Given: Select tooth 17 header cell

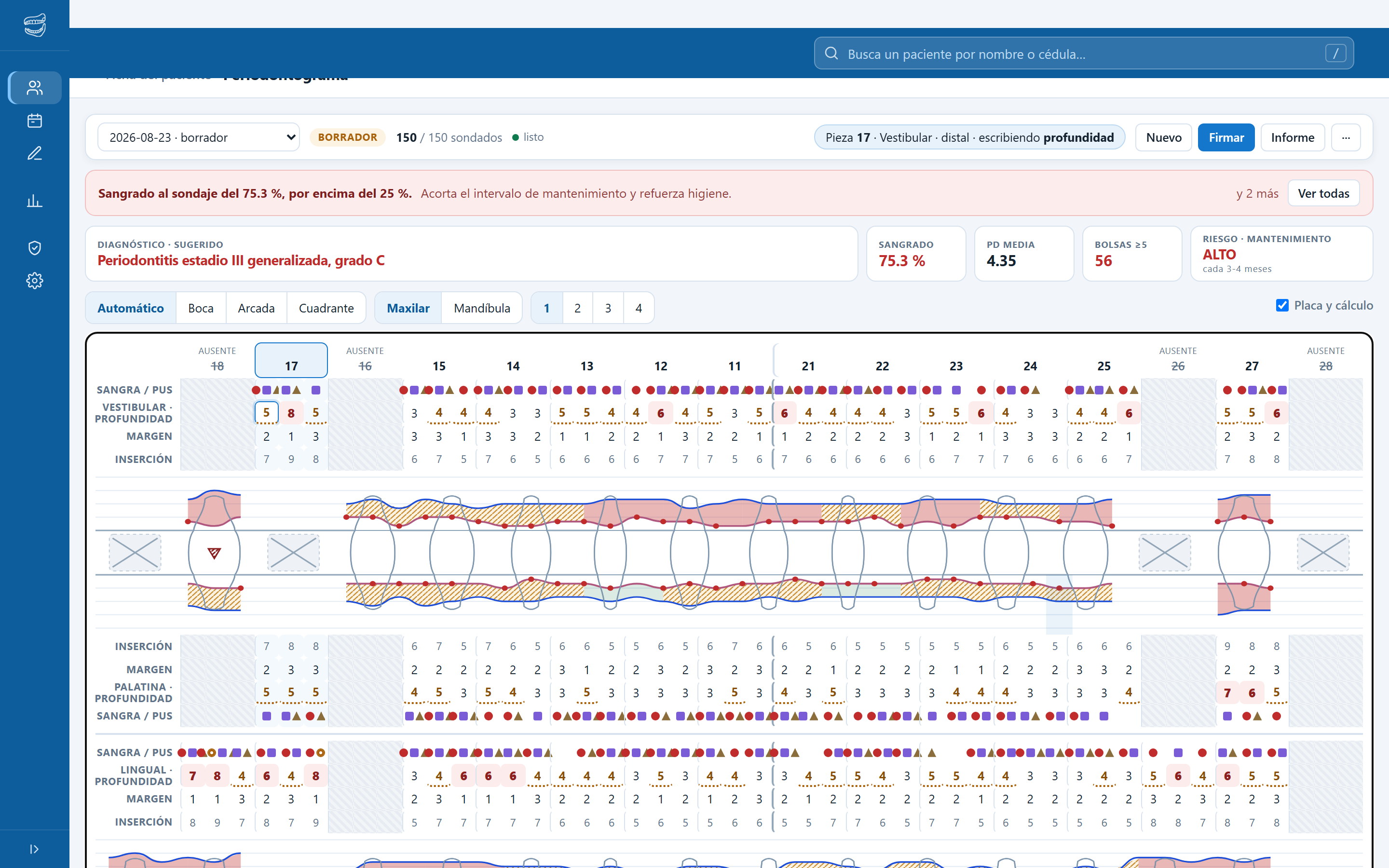Looking at the screenshot, I should tap(291, 360).
